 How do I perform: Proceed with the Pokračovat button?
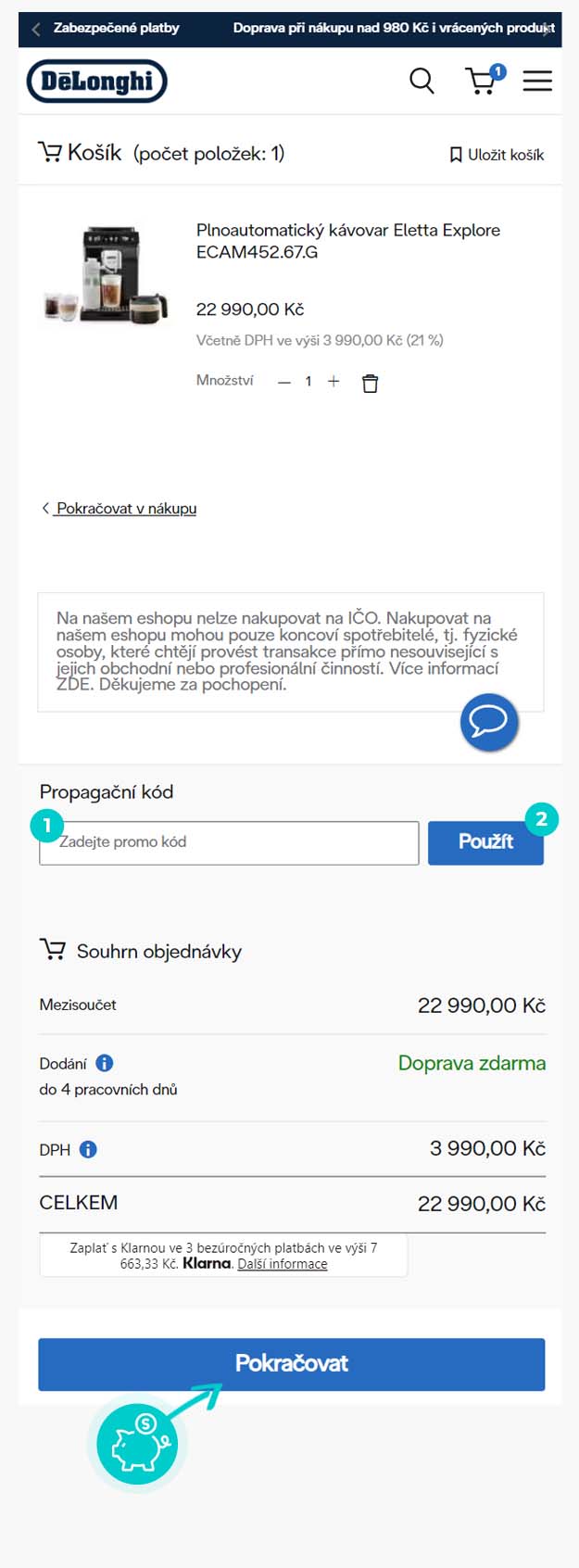(291, 1363)
